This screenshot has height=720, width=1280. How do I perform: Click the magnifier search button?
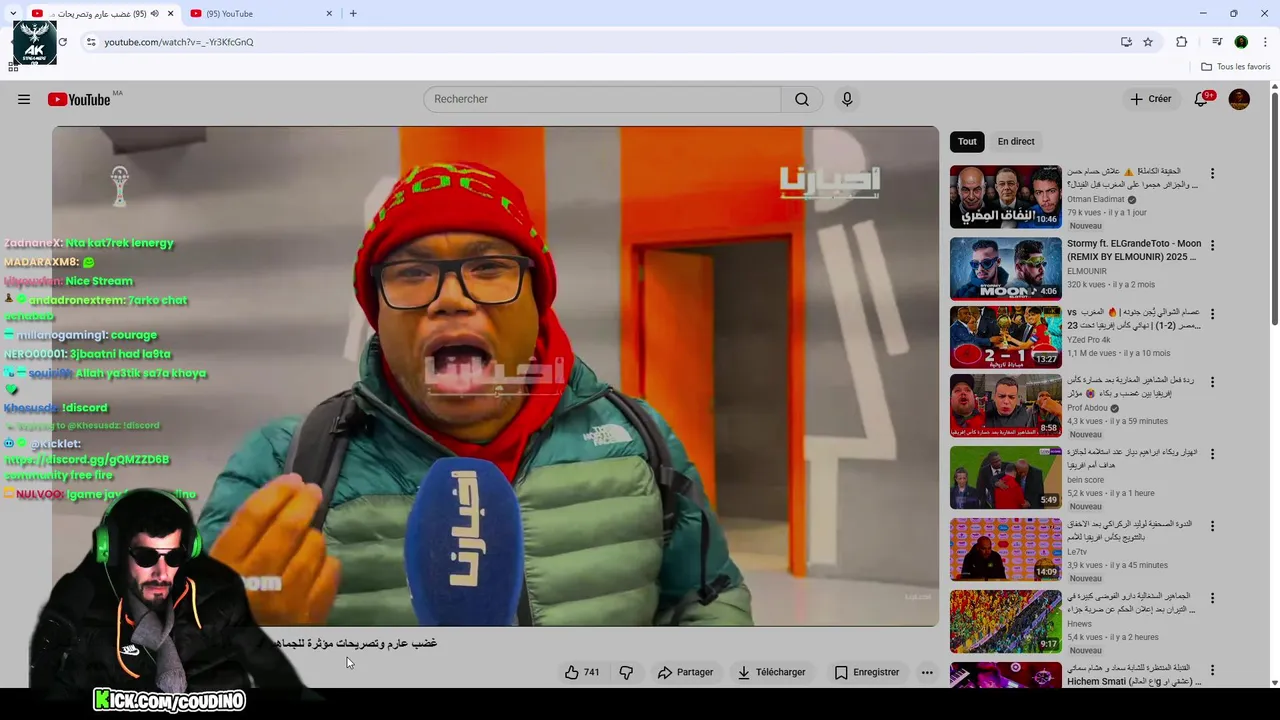point(802,99)
